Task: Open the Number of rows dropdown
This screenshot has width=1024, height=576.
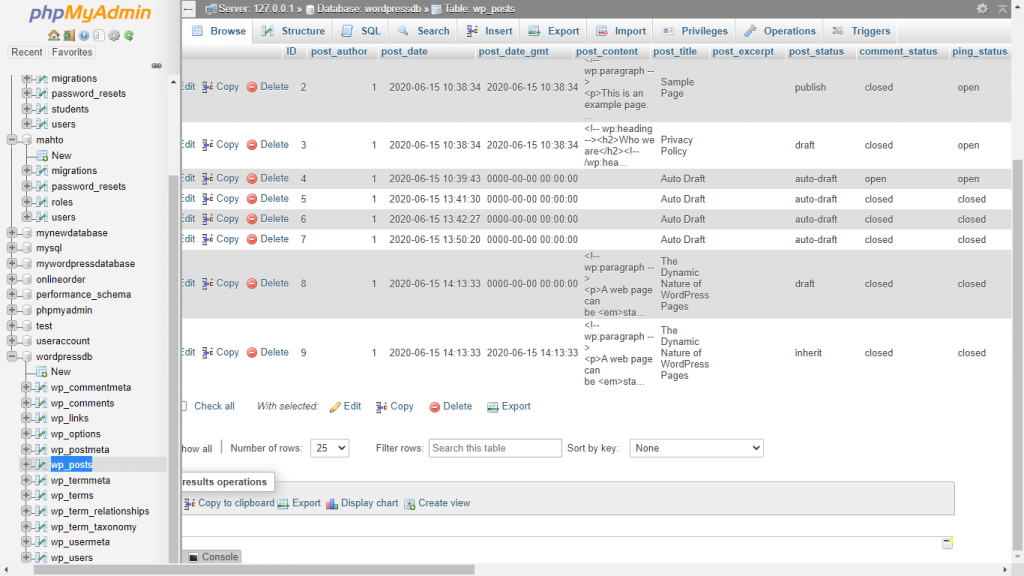Action: [x=329, y=448]
